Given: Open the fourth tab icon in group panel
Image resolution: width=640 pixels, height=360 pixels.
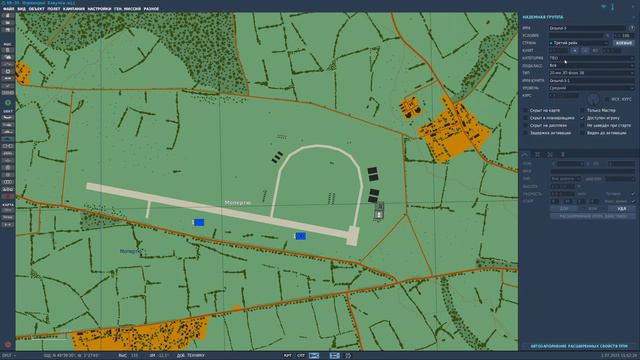Looking at the screenshot, I should click(562, 154).
